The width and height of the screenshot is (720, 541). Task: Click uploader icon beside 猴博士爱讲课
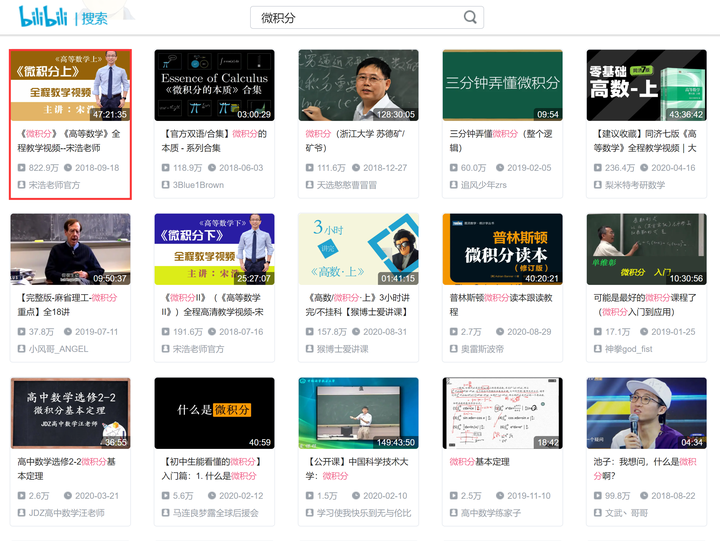pos(309,349)
